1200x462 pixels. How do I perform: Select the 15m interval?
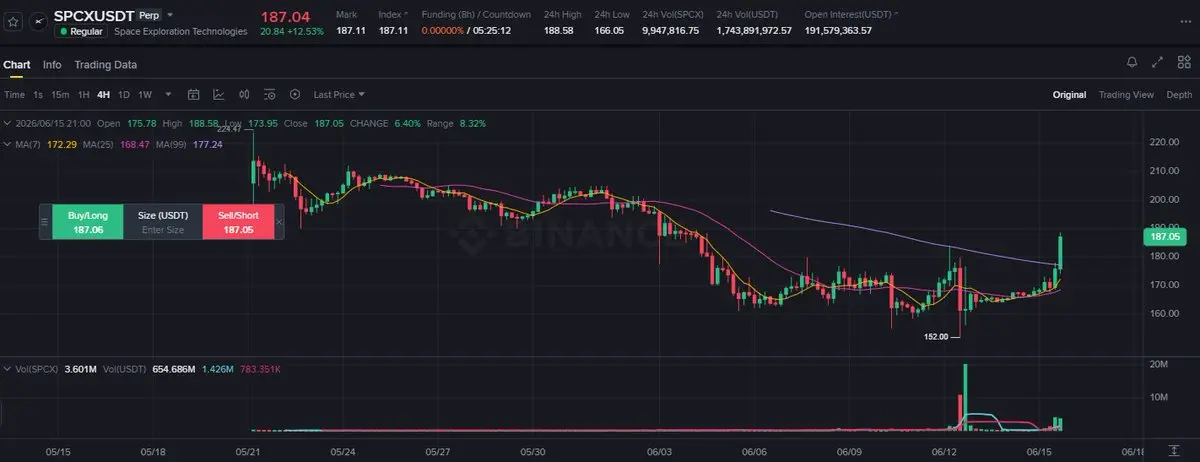click(x=60, y=95)
